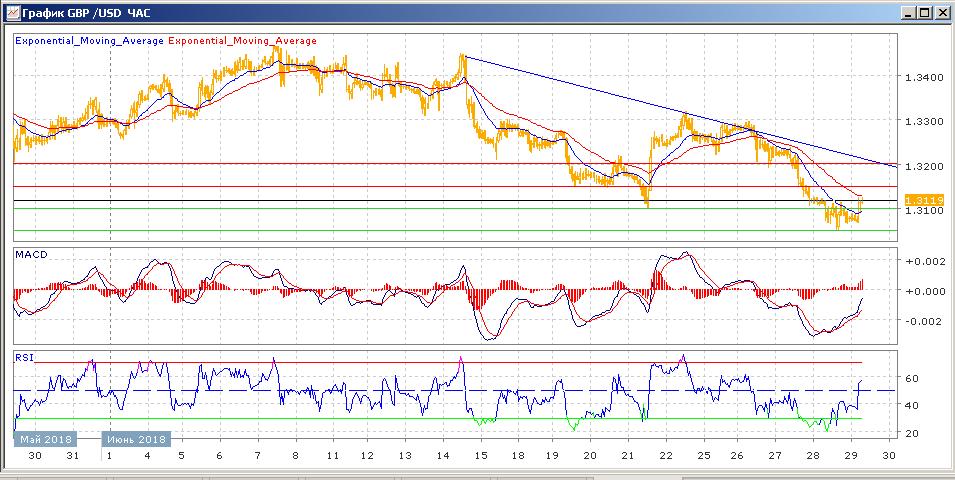Click date label 6 on time axis
Image resolution: width=955 pixels, height=480 pixels.
pos(219,456)
